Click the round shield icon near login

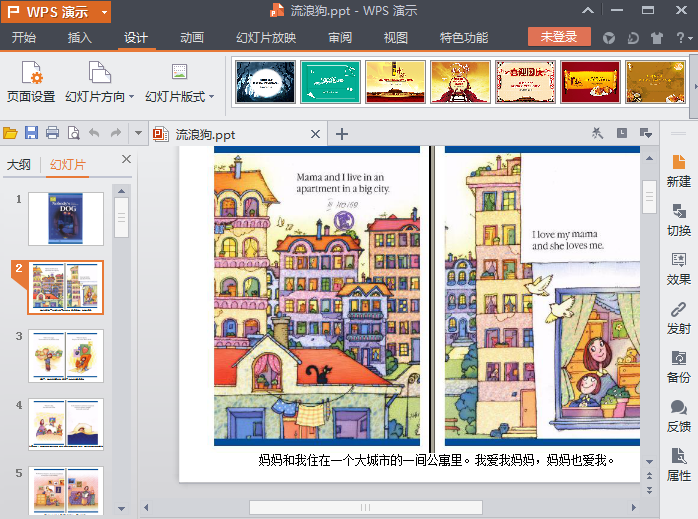point(609,38)
